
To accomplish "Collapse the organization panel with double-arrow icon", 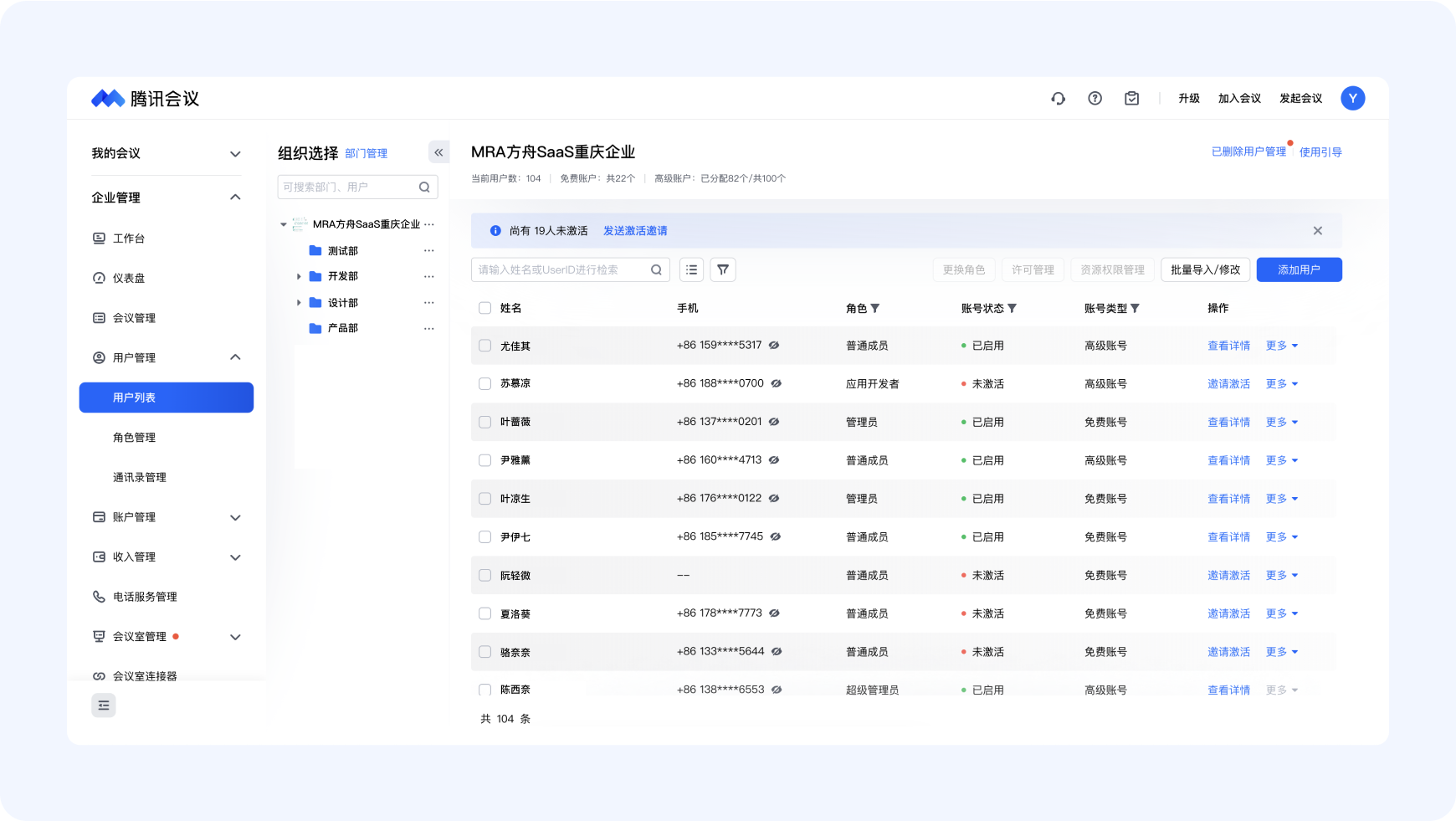I will [438, 152].
